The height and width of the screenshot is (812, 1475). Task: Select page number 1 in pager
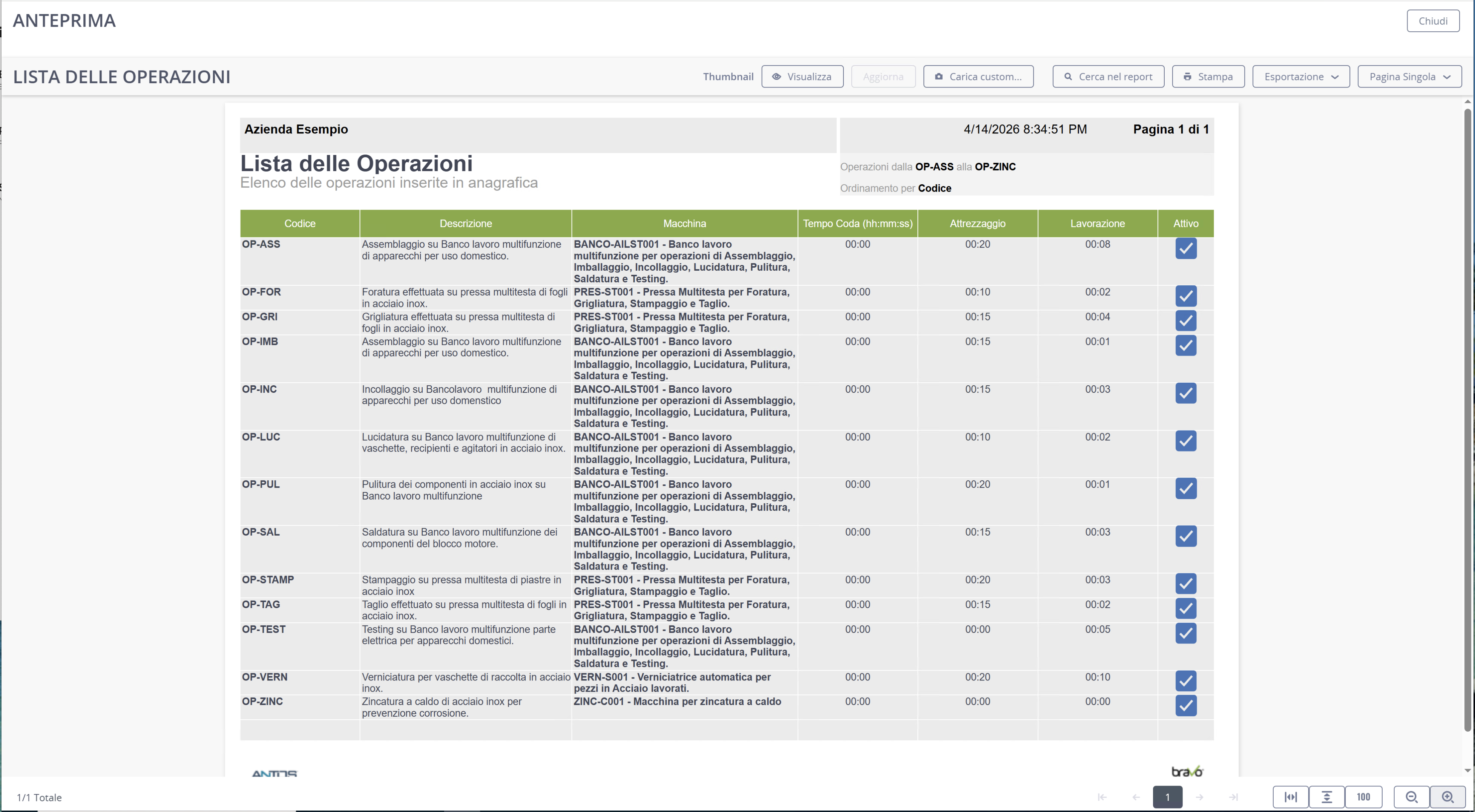pyautogui.click(x=1167, y=797)
